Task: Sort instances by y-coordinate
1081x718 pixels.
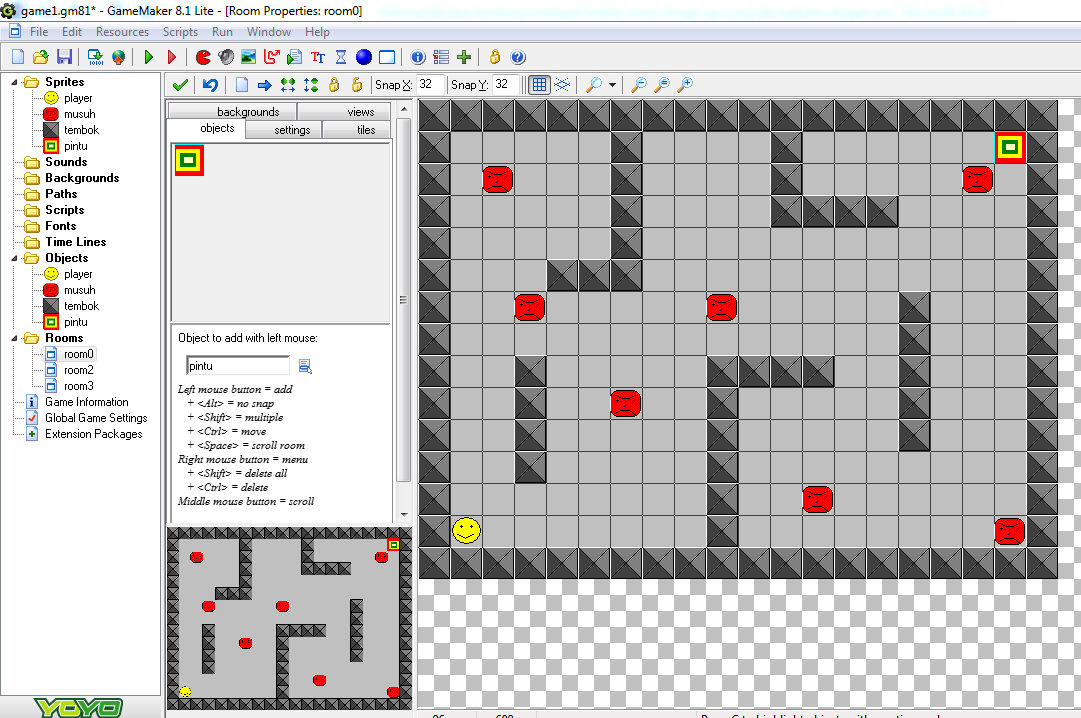Action: click(x=311, y=85)
